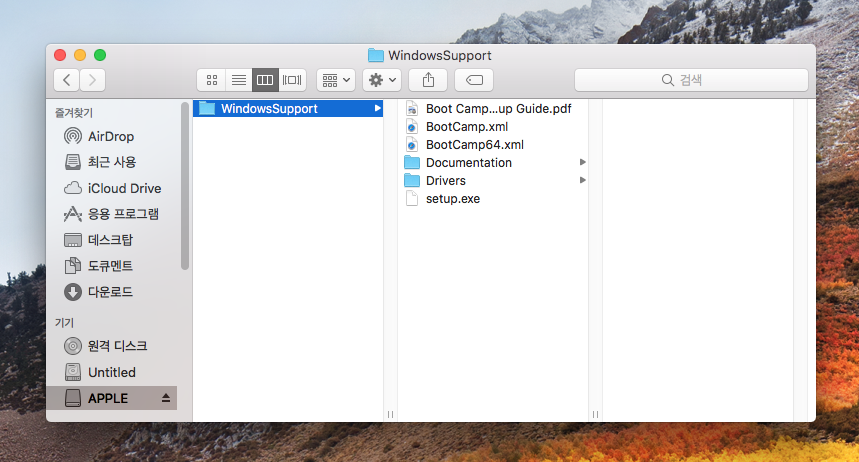Click the first column resize handle
859x462 pixels.
(x=390, y=414)
